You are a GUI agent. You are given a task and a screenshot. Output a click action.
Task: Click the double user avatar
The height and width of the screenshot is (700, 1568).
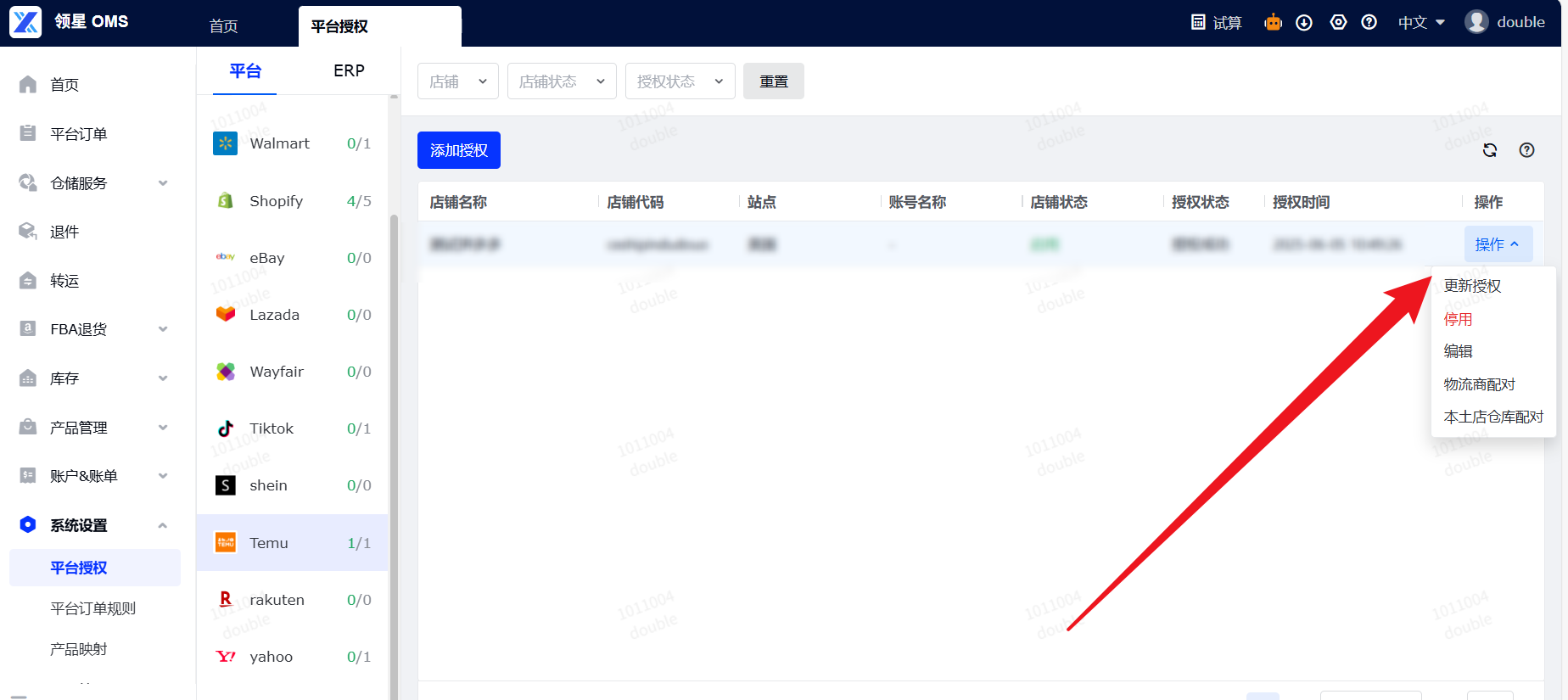pyautogui.click(x=1476, y=22)
